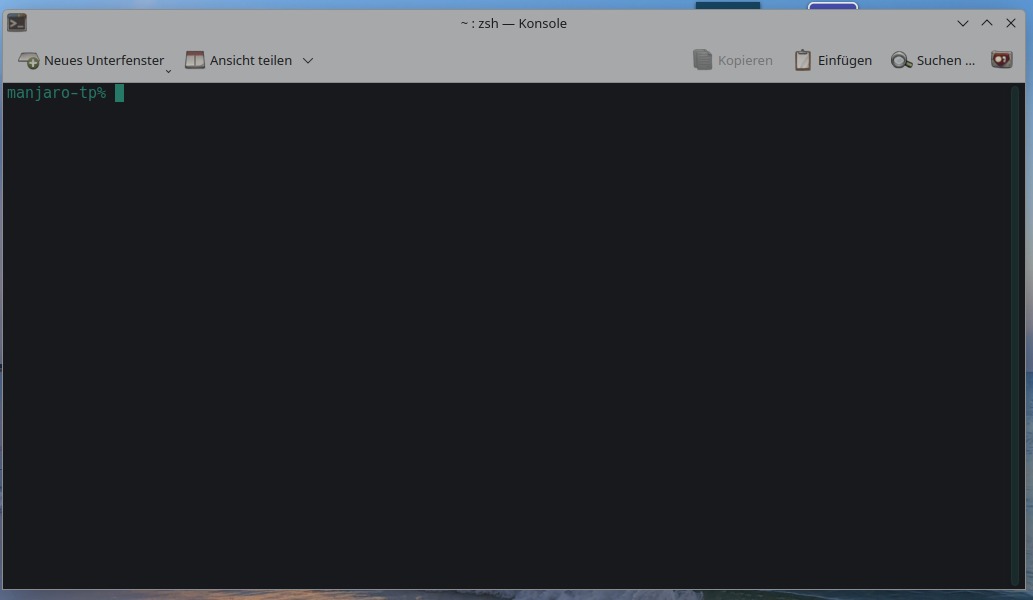Click the Einfügen clipboard icon
Image resolution: width=1033 pixels, height=600 pixels.
(x=802, y=61)
